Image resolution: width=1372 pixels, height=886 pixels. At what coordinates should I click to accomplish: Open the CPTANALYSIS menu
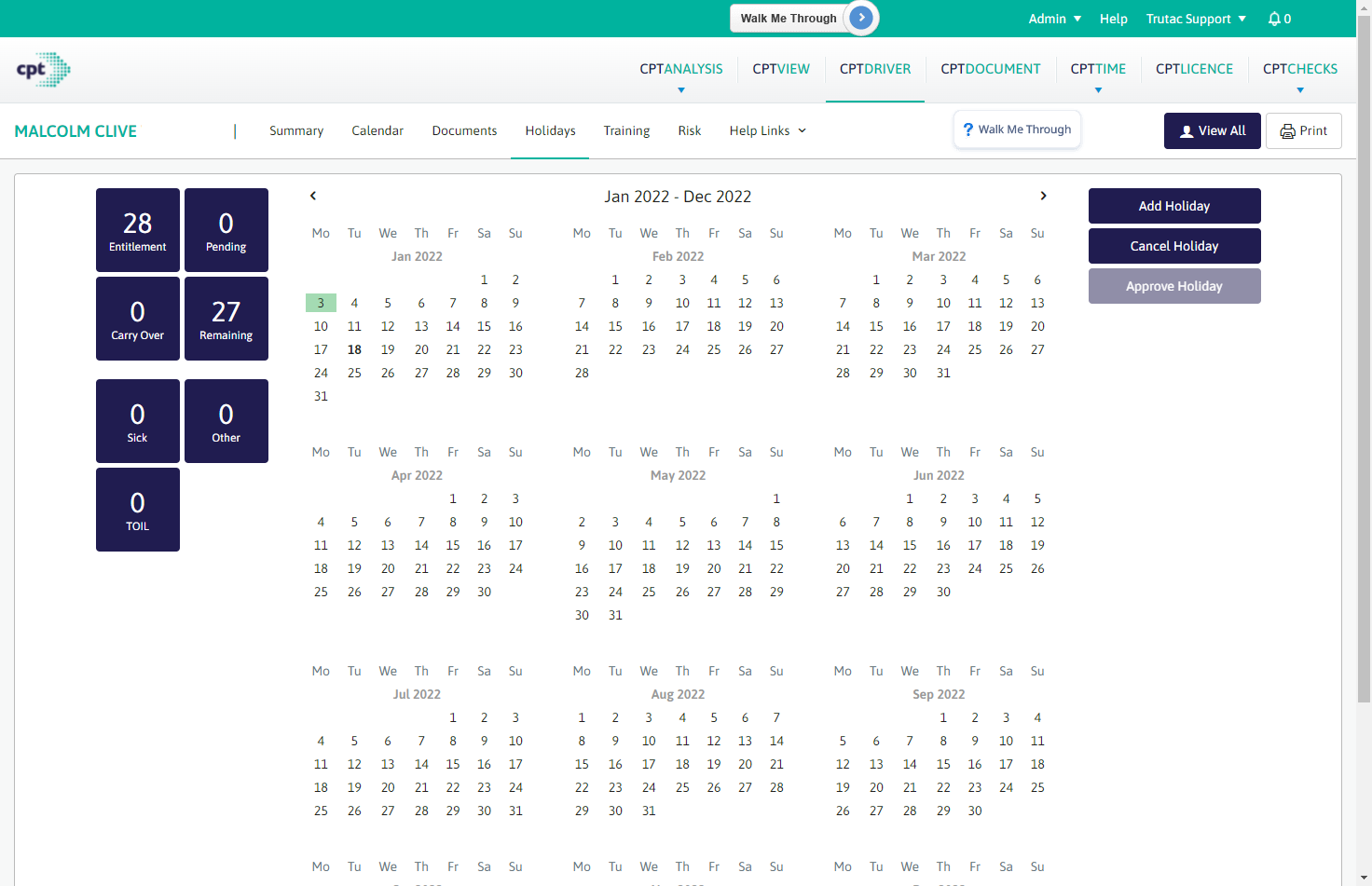tap(680, 69)
